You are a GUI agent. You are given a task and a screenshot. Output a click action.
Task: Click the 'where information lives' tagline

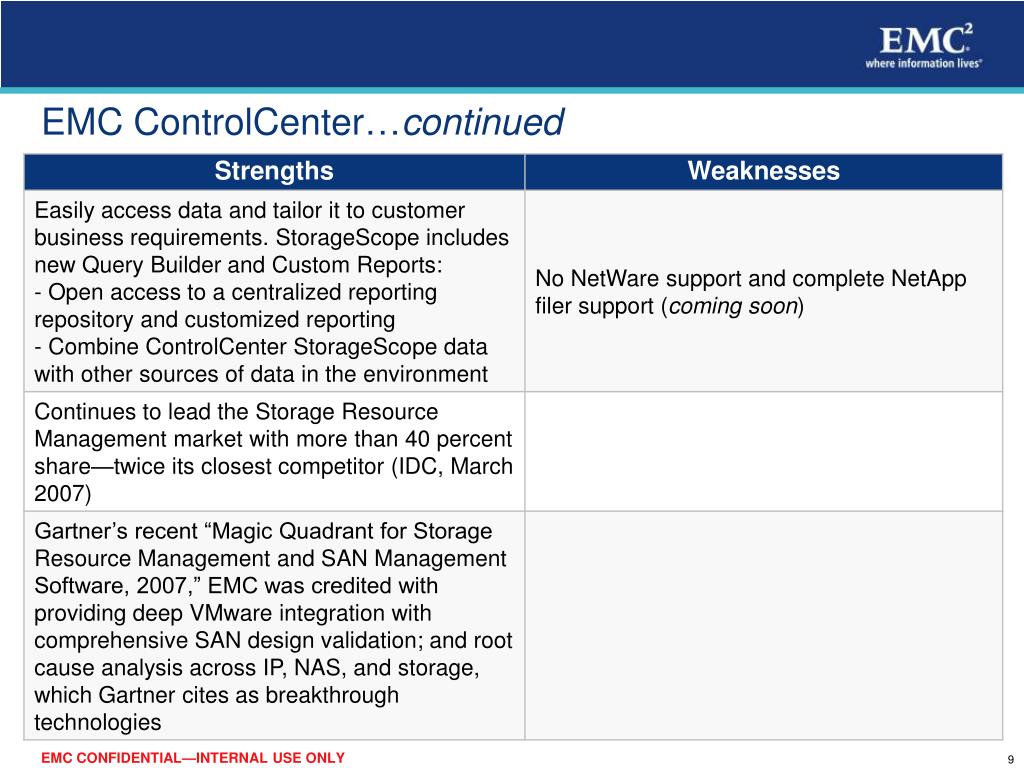923,63
